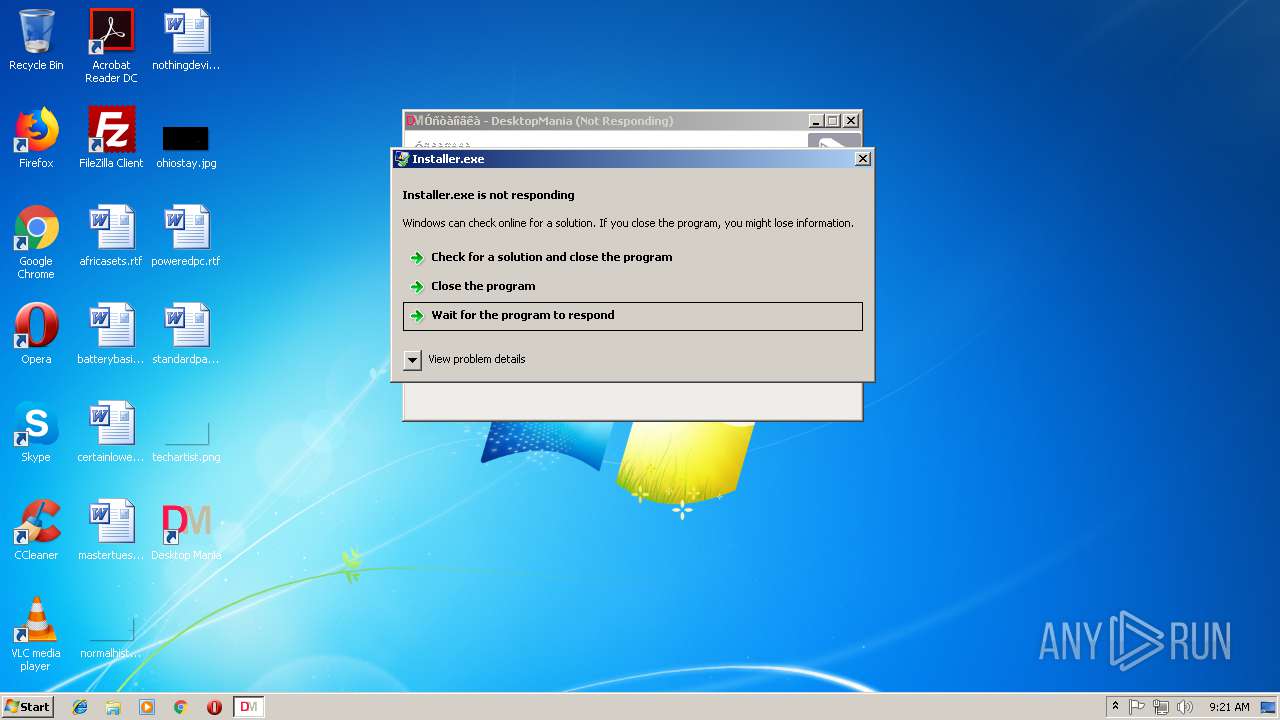Viewport: 1280px width, 720px height.
Task: Open the Start menu
Action: pos(28,707)
